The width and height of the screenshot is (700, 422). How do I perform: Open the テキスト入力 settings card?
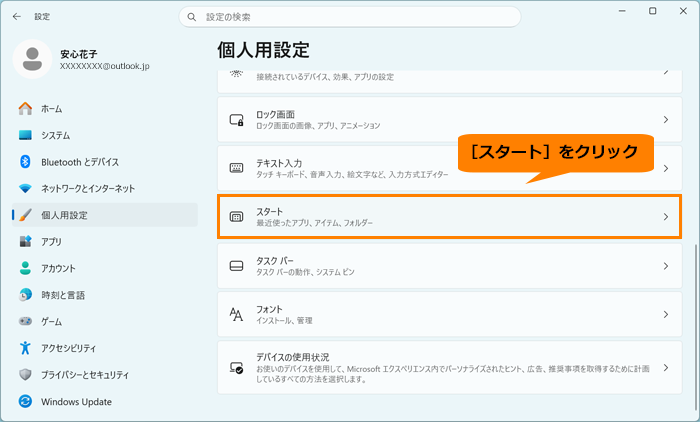click(450, 168)
